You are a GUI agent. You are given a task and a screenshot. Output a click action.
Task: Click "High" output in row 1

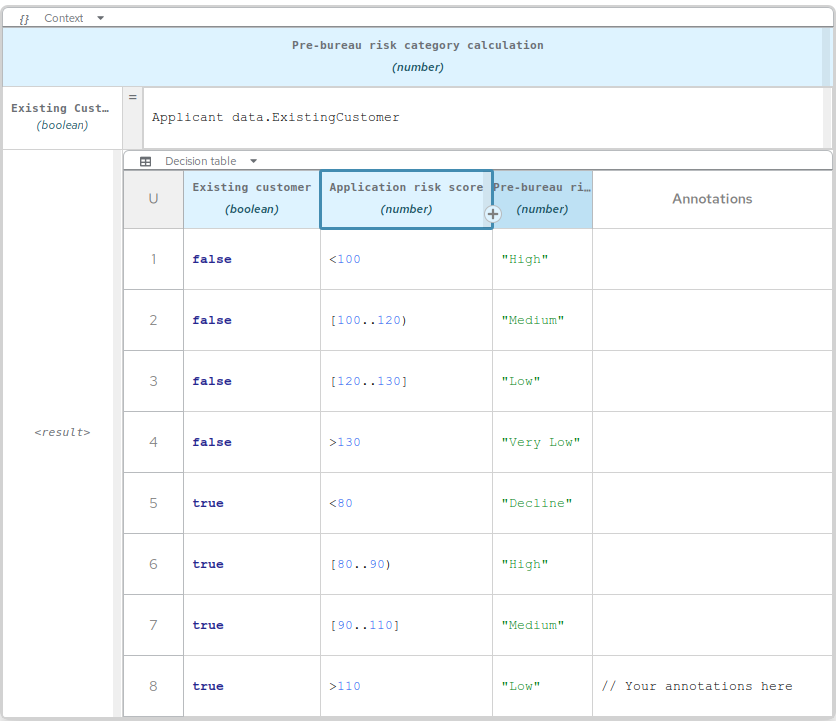(x=542, y=259)
